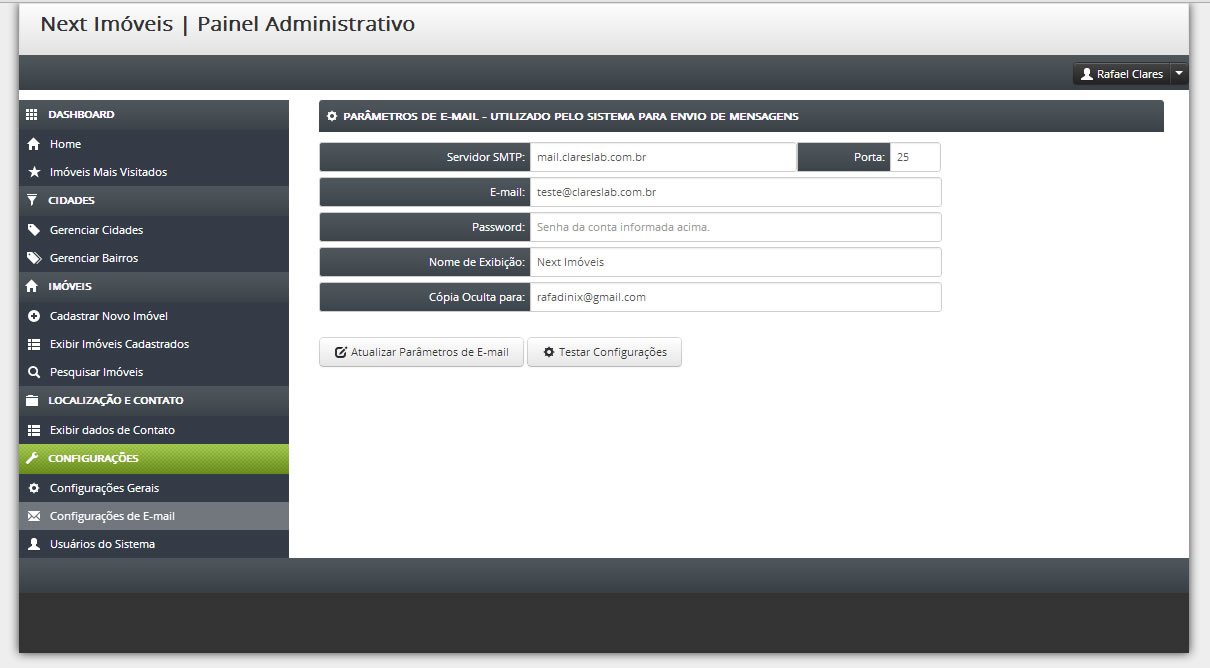Click the plus circle icon beside Cadastrar Novo Imóvel

pyautogui.click(x=33, y=316)
